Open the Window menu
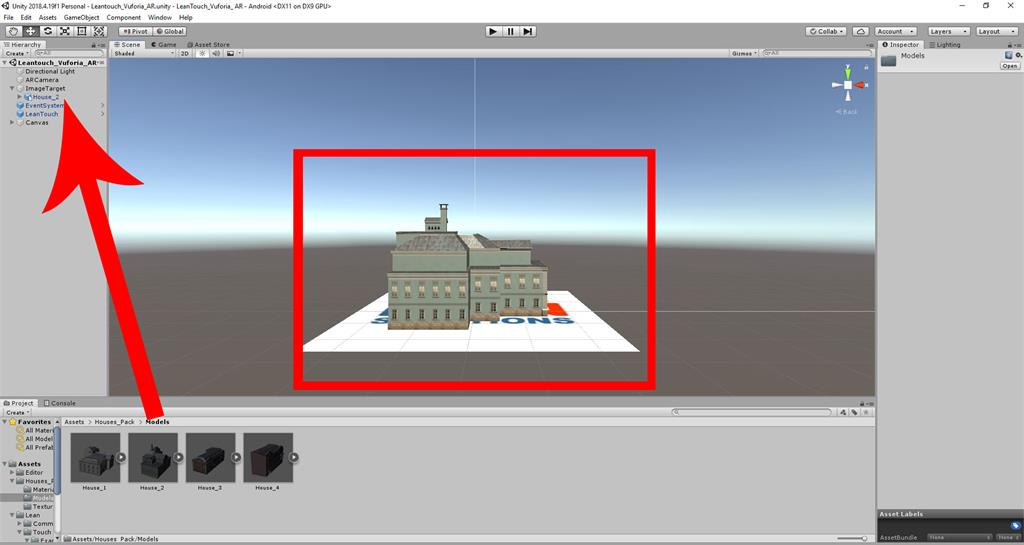Image resolution: width=1024 pixels, height=545 pixels. pos(160,18)
